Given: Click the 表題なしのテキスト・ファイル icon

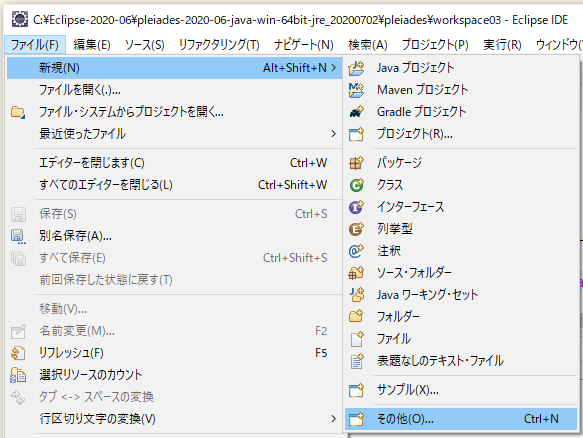Looking at the screenshot, I should pyautogui.click(x=357, y=361).
